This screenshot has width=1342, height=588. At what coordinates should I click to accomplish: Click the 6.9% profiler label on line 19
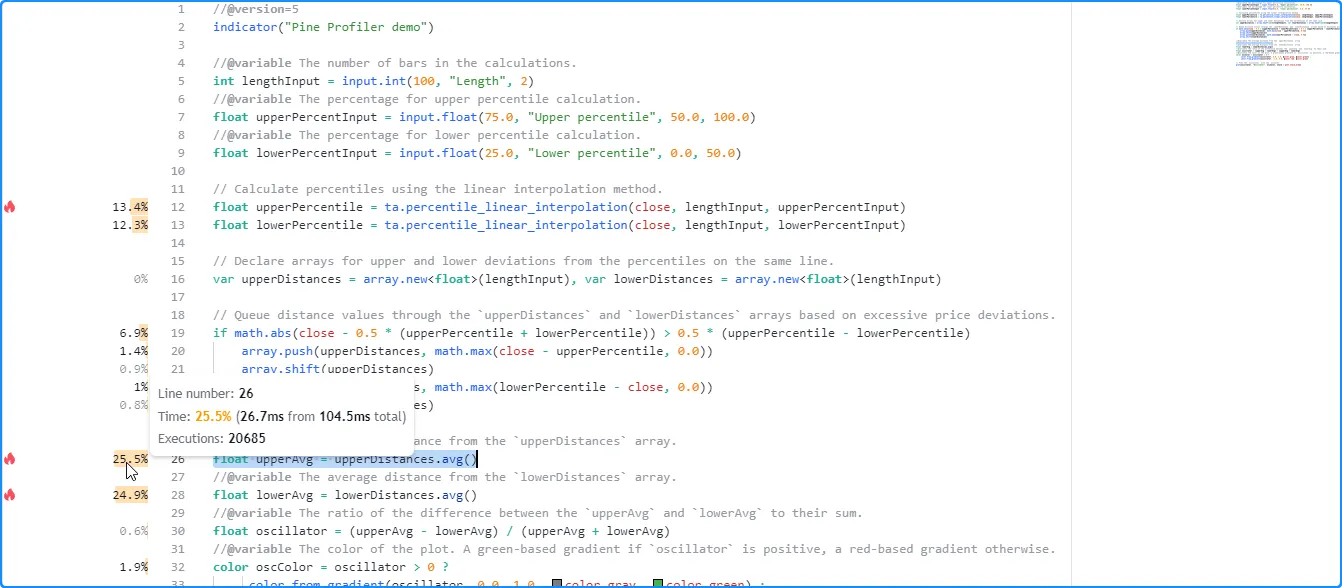pos(133,333)
